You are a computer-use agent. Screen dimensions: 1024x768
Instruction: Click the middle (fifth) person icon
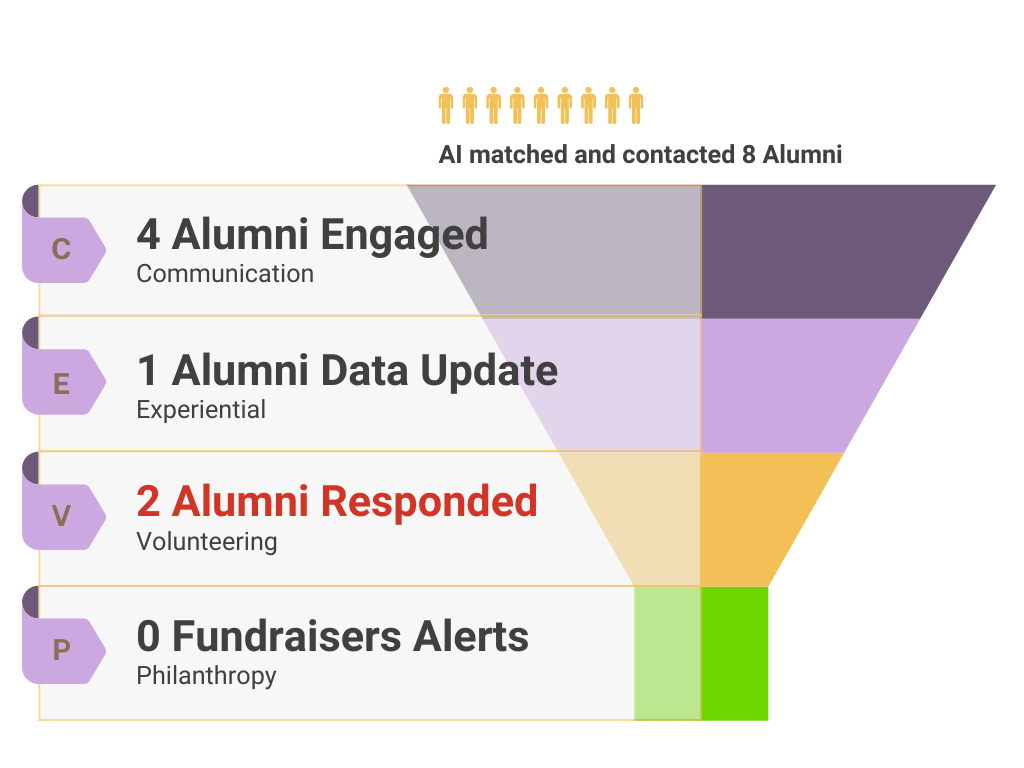[x=541, y=105]
